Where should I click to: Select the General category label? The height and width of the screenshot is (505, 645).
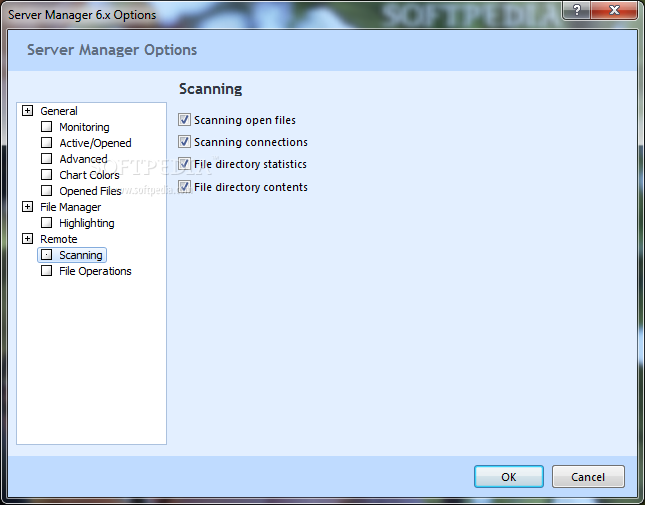[59, 111]
